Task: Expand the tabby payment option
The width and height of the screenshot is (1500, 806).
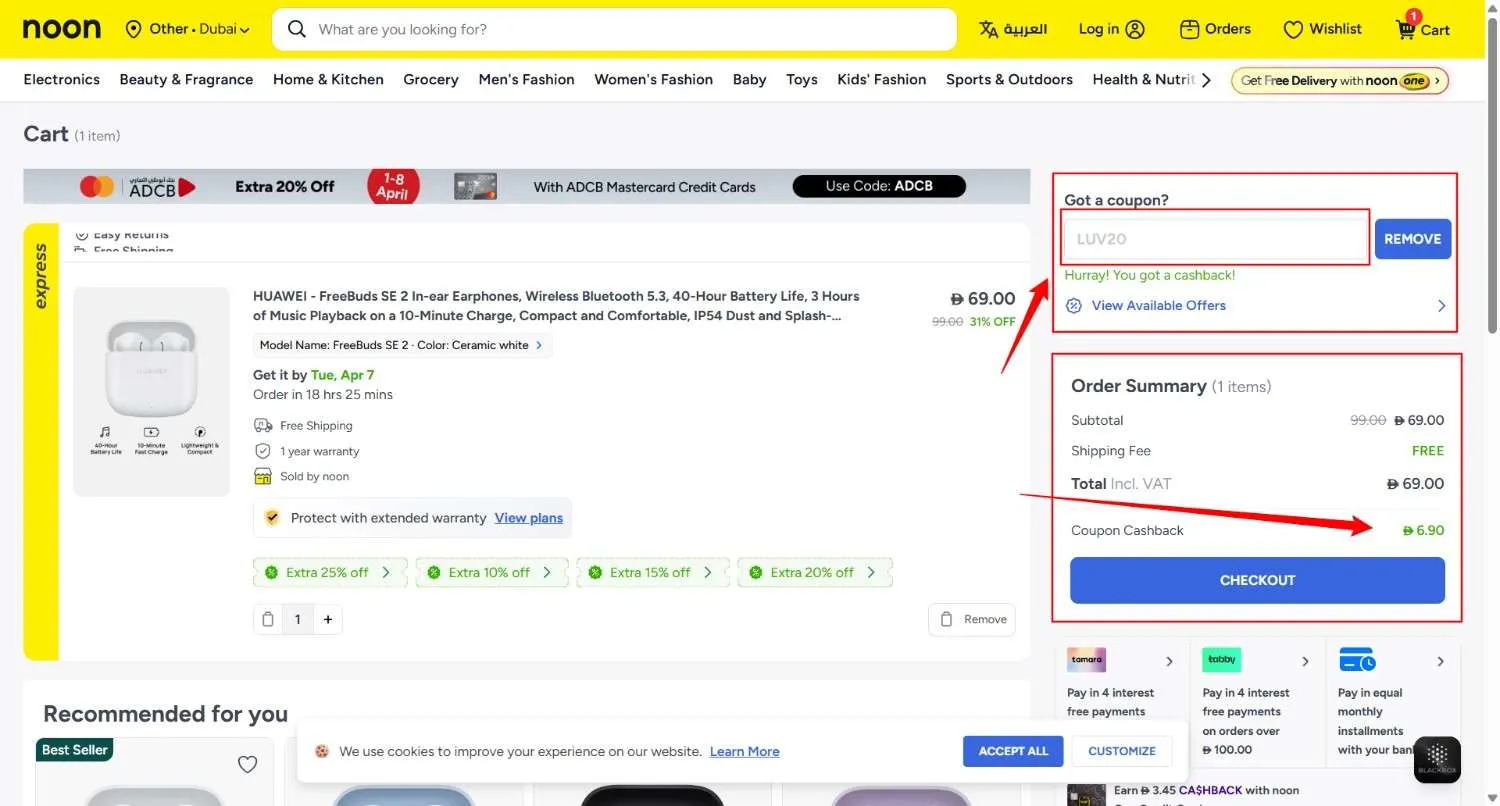Action: click(x=1305, y=661)
